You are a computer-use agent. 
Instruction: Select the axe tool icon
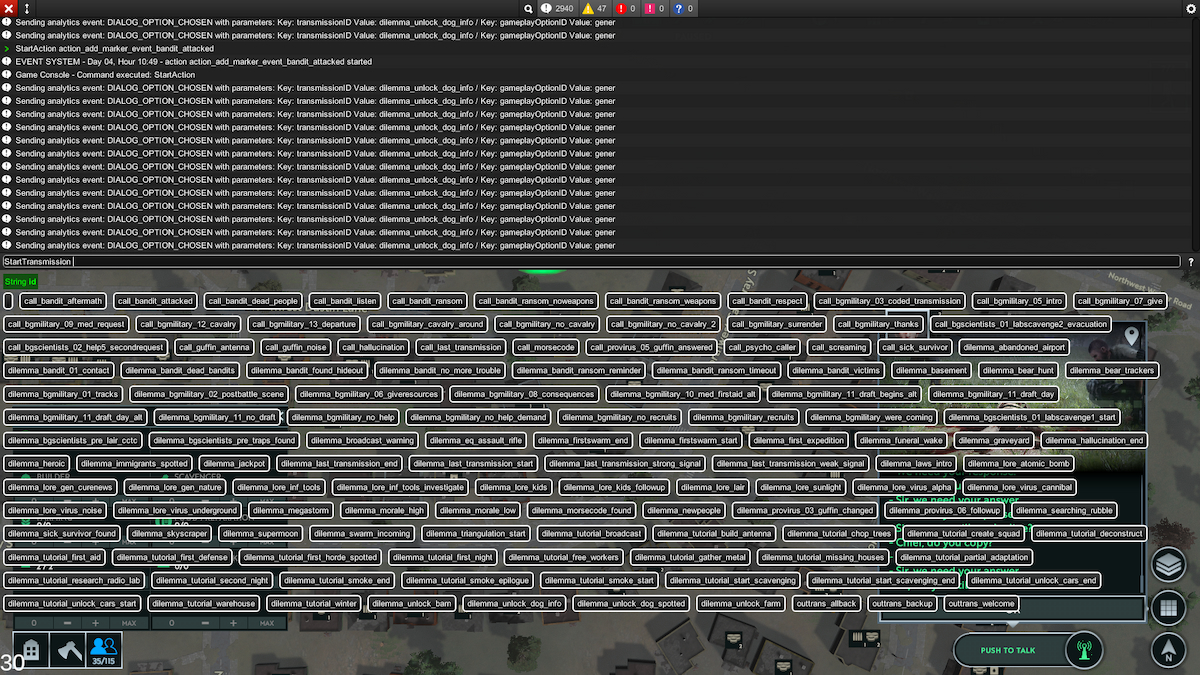click(x=67, y=649)
